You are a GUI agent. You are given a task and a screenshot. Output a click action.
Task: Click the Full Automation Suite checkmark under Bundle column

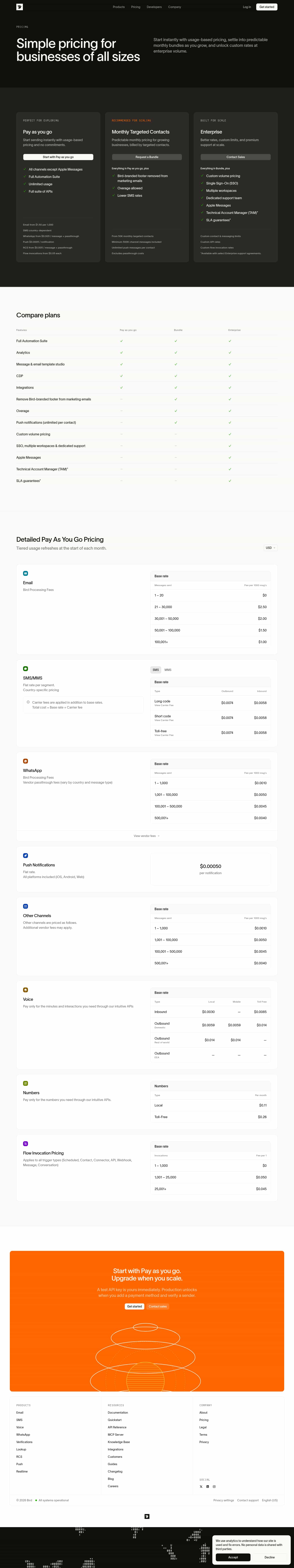tap(176, 341)
